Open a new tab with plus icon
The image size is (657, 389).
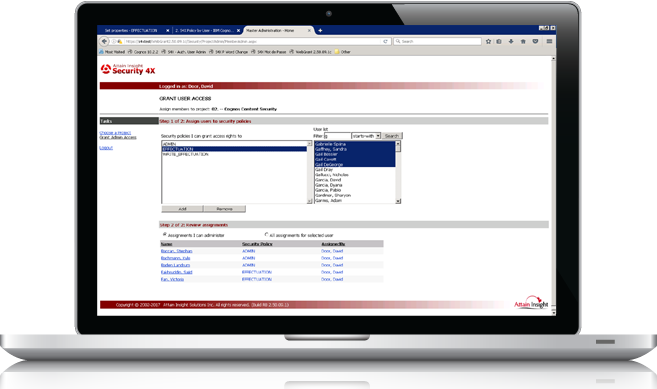click(x=320, y=30)
